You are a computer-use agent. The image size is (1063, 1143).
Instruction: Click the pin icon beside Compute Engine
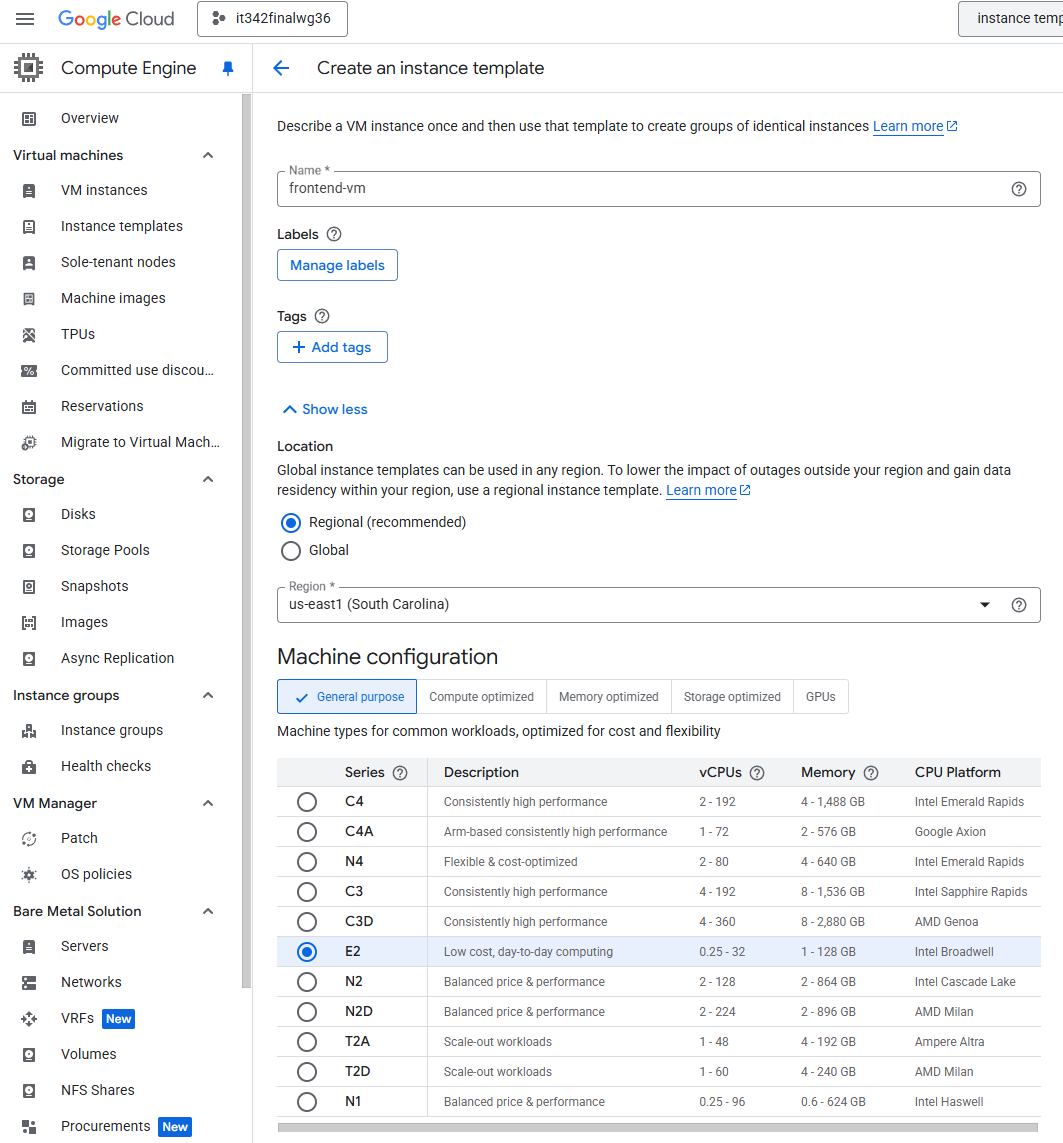pyautogui.click(x=228, y=68)
